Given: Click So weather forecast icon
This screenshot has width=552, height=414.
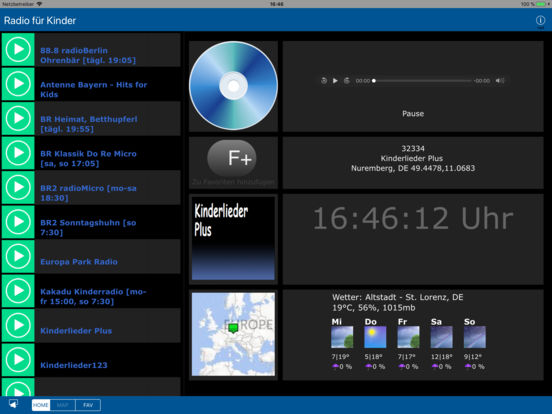Looking at the screenshot, I should [x=475, y=337].
